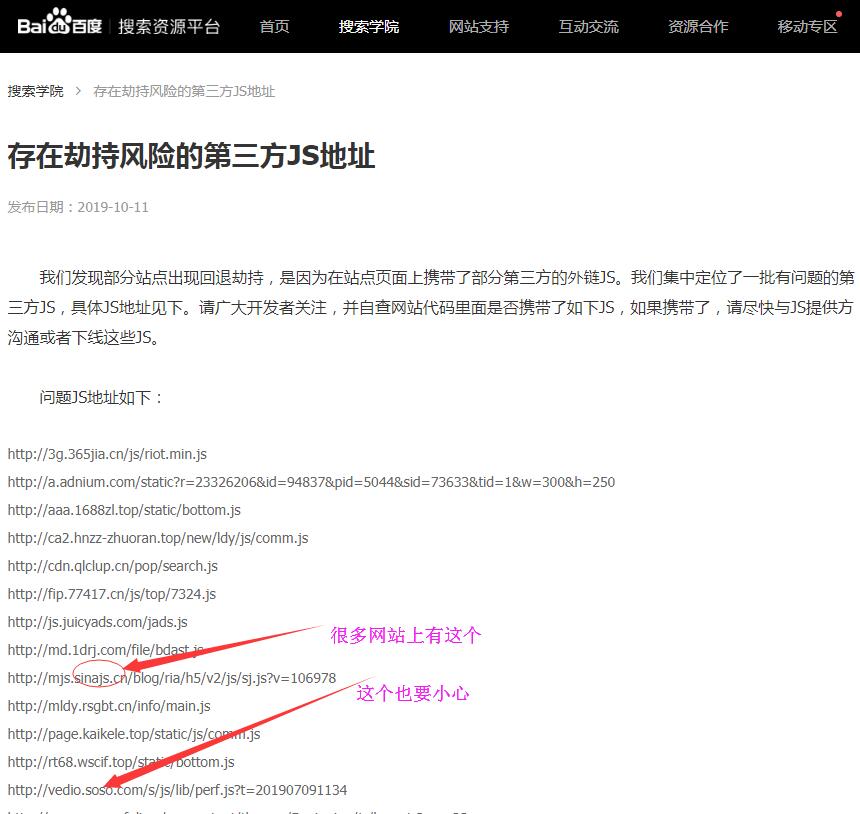Click the ca2.hnzz-zhuoran.top comm.js URL
Viewport: 860px width, 814px height.
(158, 538)
